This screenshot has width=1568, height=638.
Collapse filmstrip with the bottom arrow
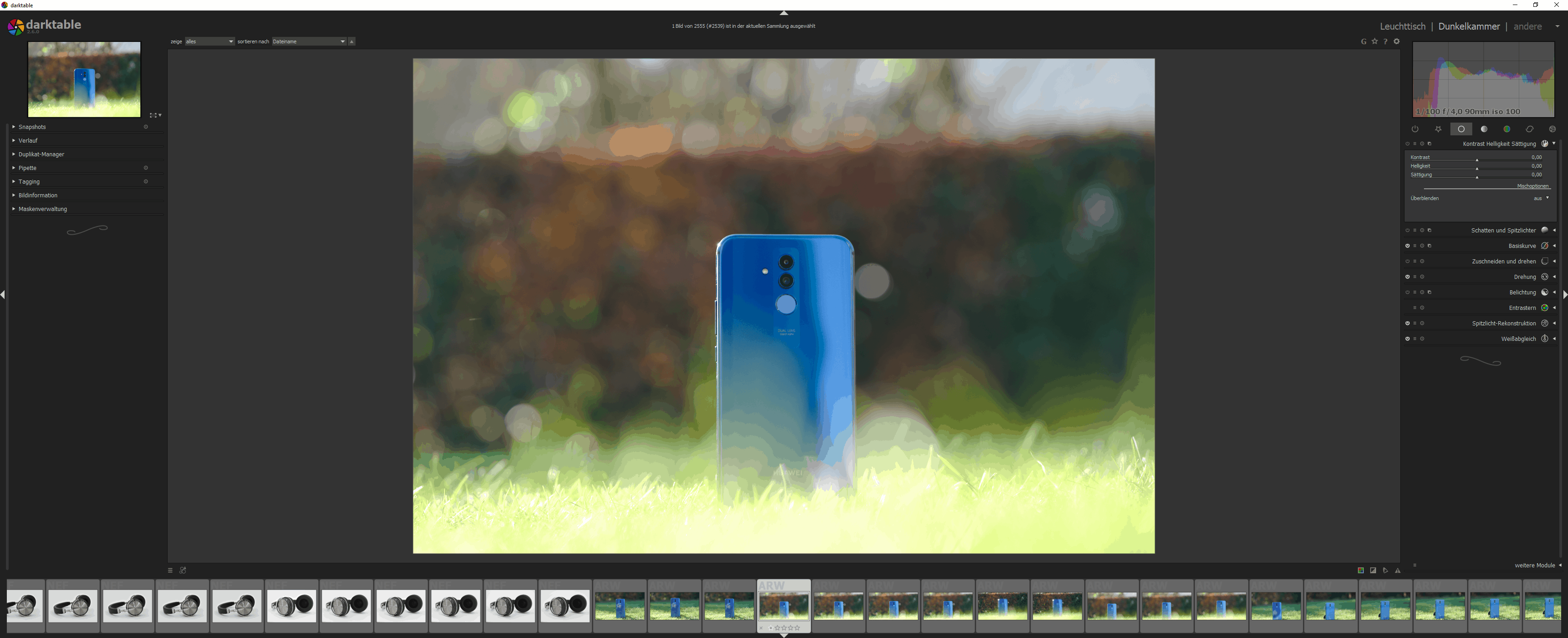[784, 635]
